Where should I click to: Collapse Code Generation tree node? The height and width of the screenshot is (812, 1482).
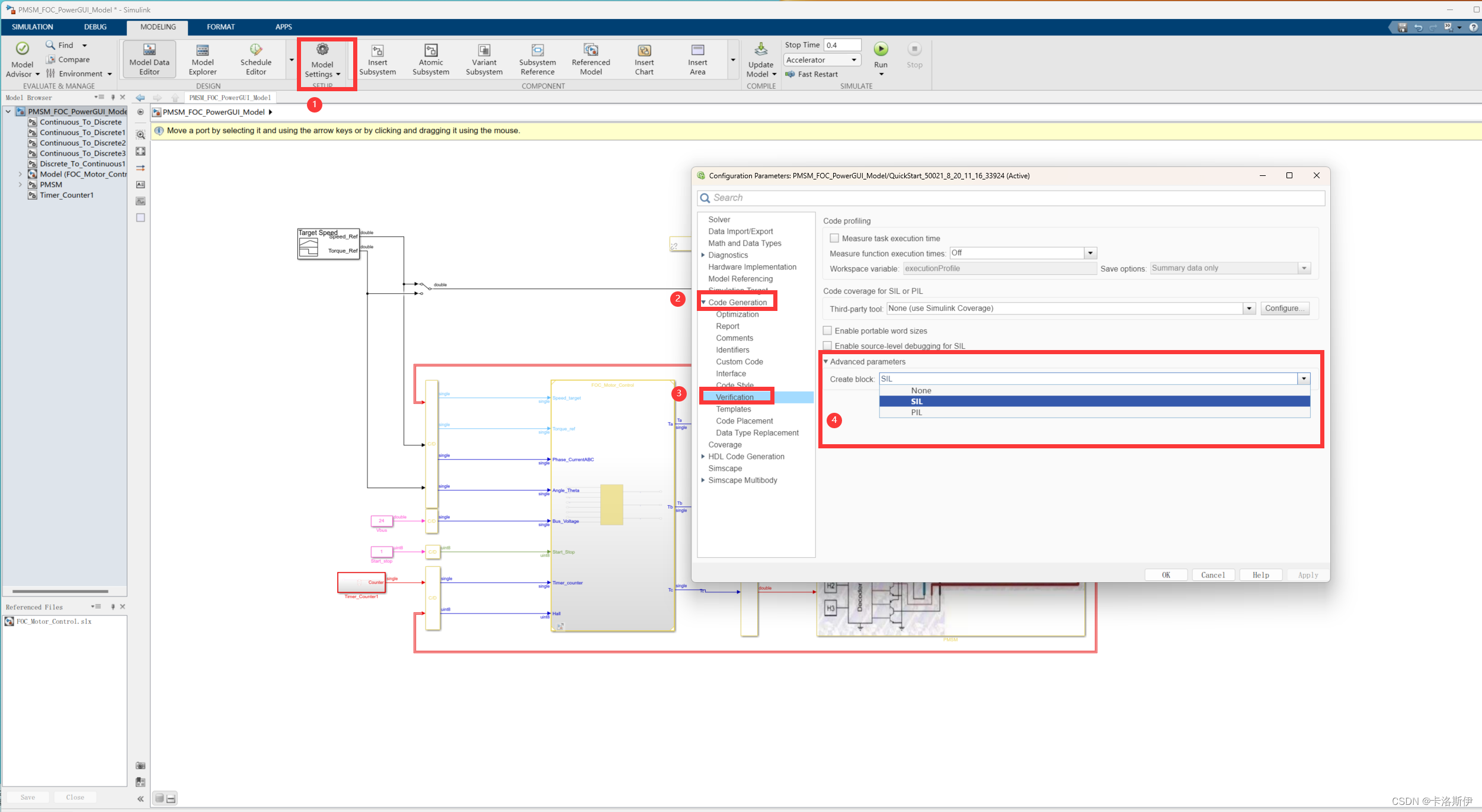(x=703, y=303)
